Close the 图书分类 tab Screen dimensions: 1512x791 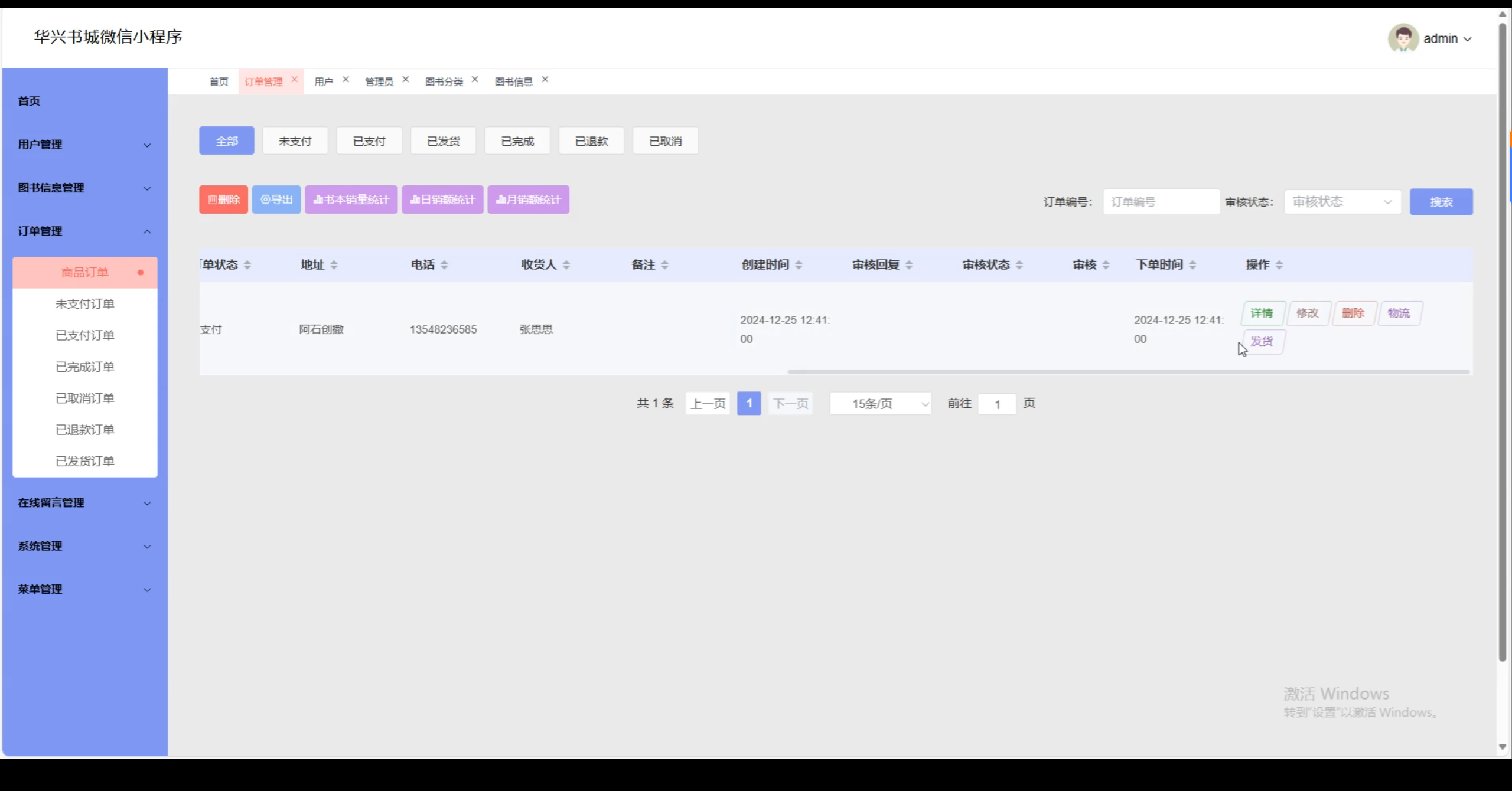click(475, 79)
